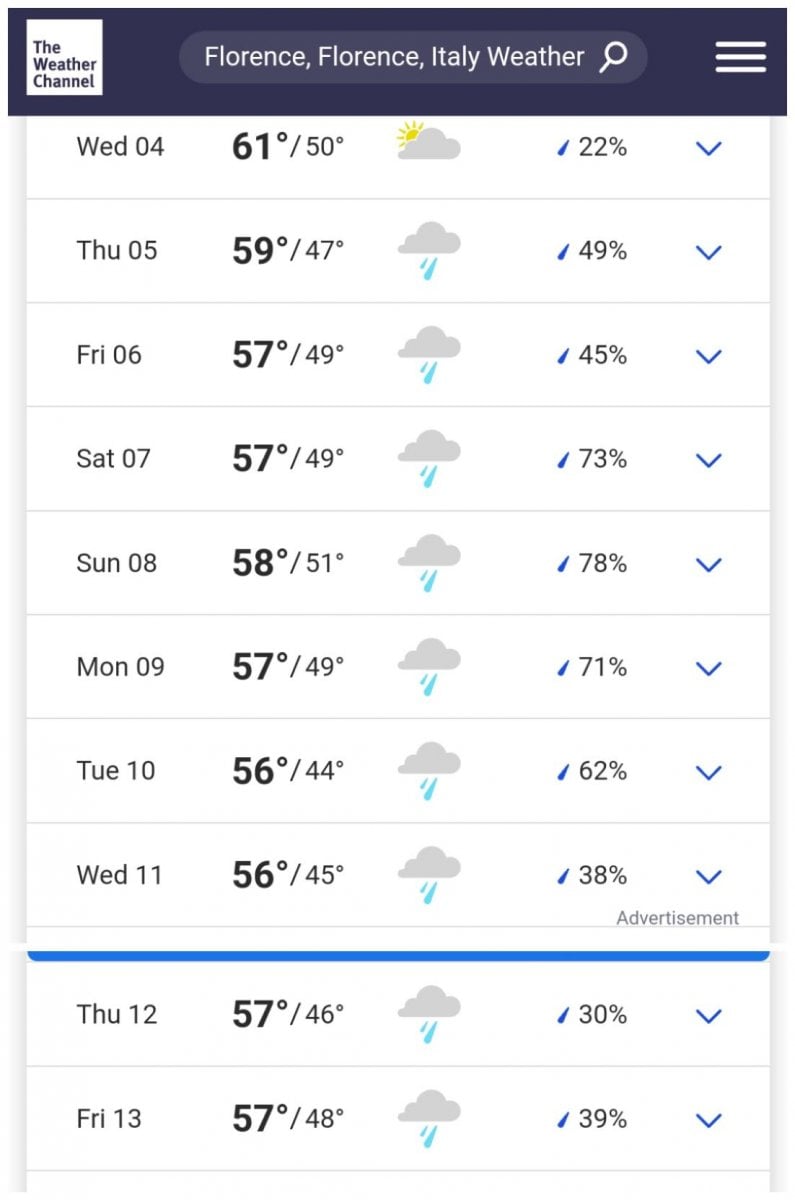795x1200 pixels.
Task: Click the 59°/47° temperature for Thu 05
Action: [x=288, y=251]
